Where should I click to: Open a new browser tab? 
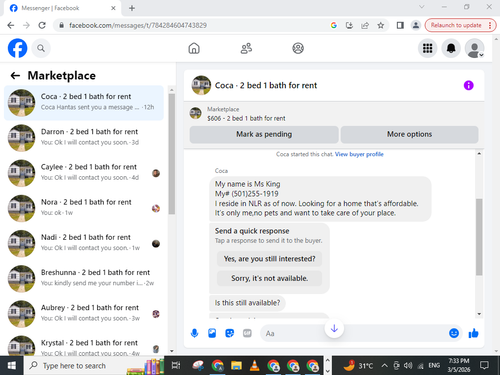pyautogui.click(x=132, y=8)
